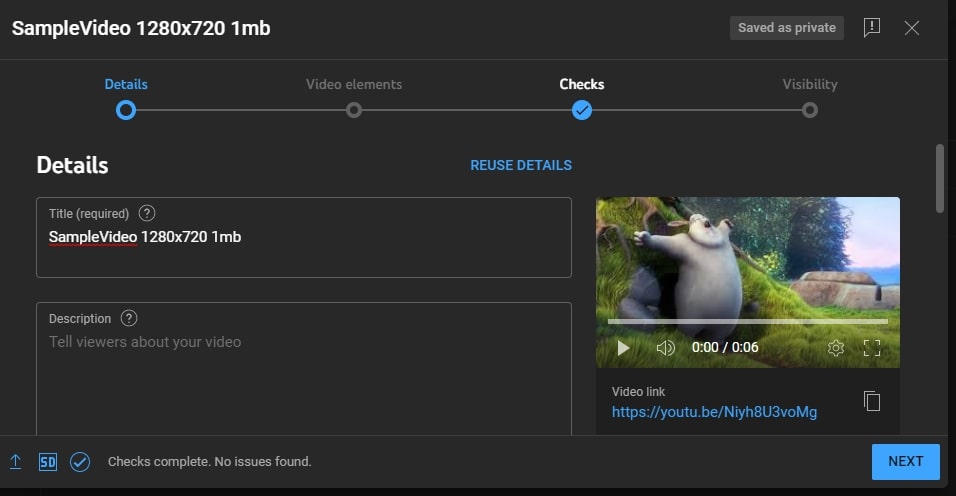Click 'Checks complete. No issues found.' text
Image resolution: width=956 pixels, height=496 pixels.
[x=210, y=461]
